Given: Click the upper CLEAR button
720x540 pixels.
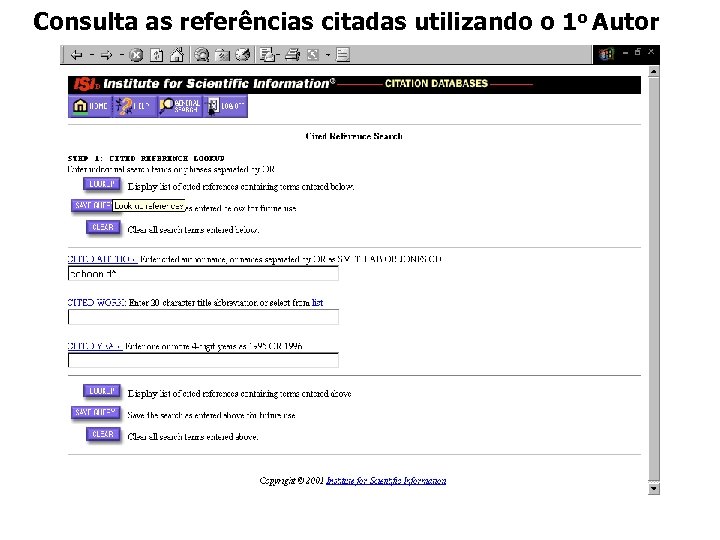Looking at the screenshot, I should coord(103,227).
